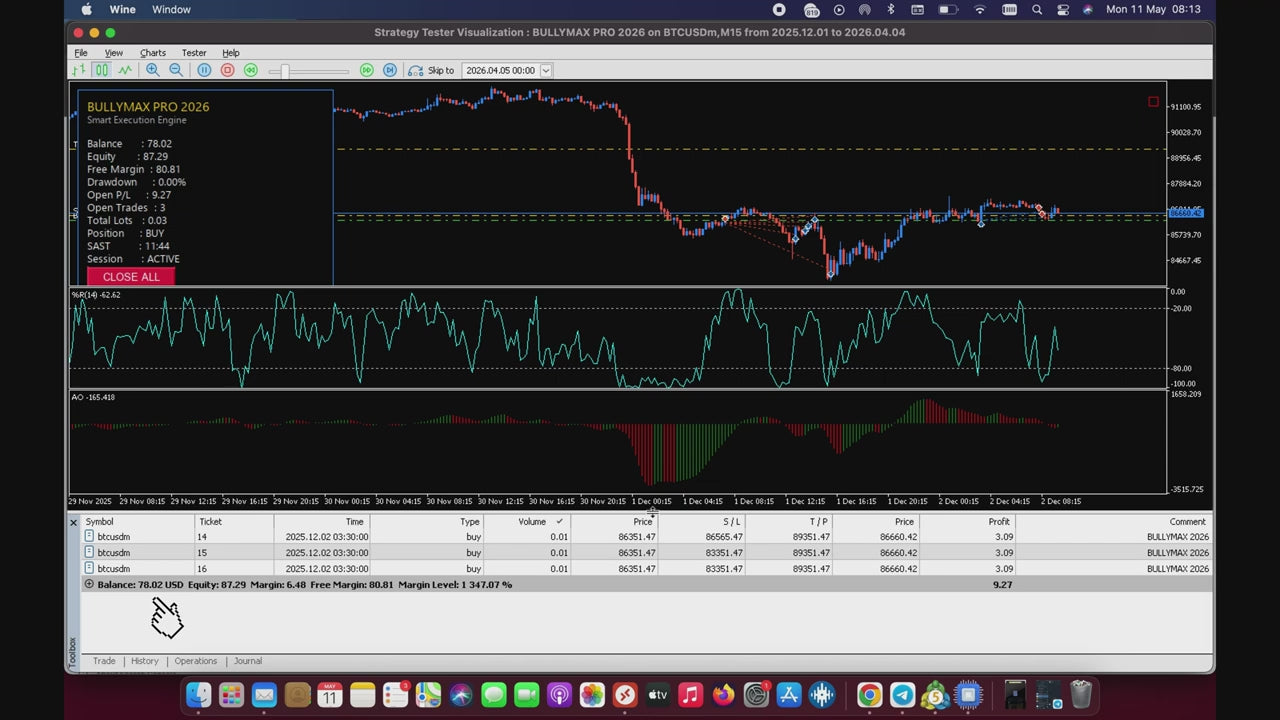
Task: Switch chart to bar chart mode
Action: (x=79, y=70)
